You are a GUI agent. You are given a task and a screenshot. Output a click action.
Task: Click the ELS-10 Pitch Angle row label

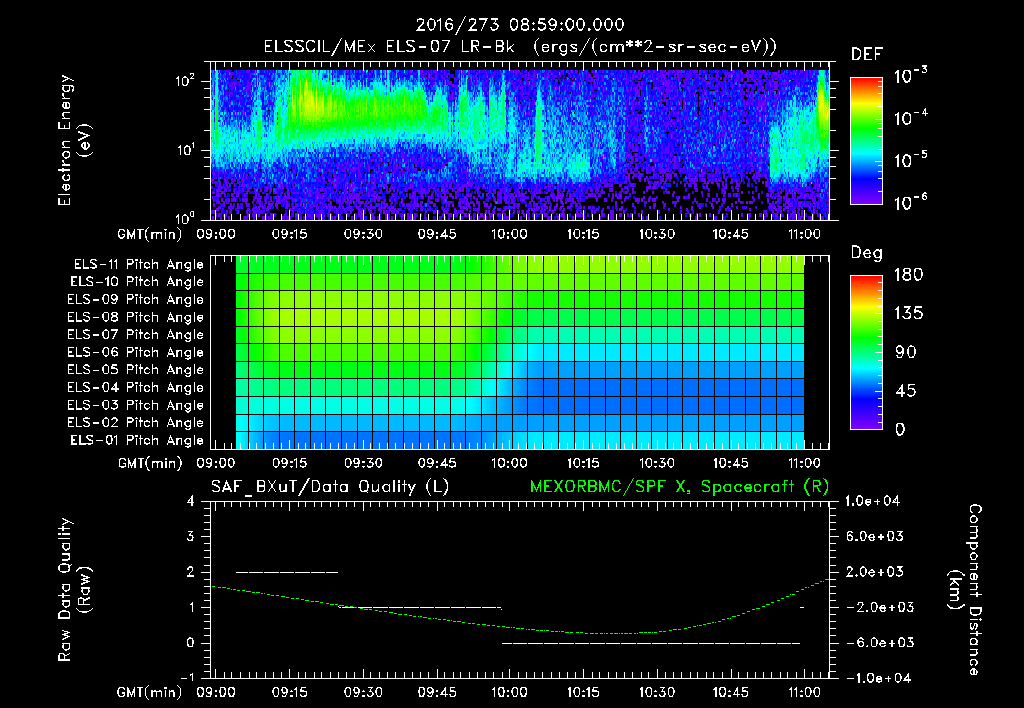click(x=137, y=282)
